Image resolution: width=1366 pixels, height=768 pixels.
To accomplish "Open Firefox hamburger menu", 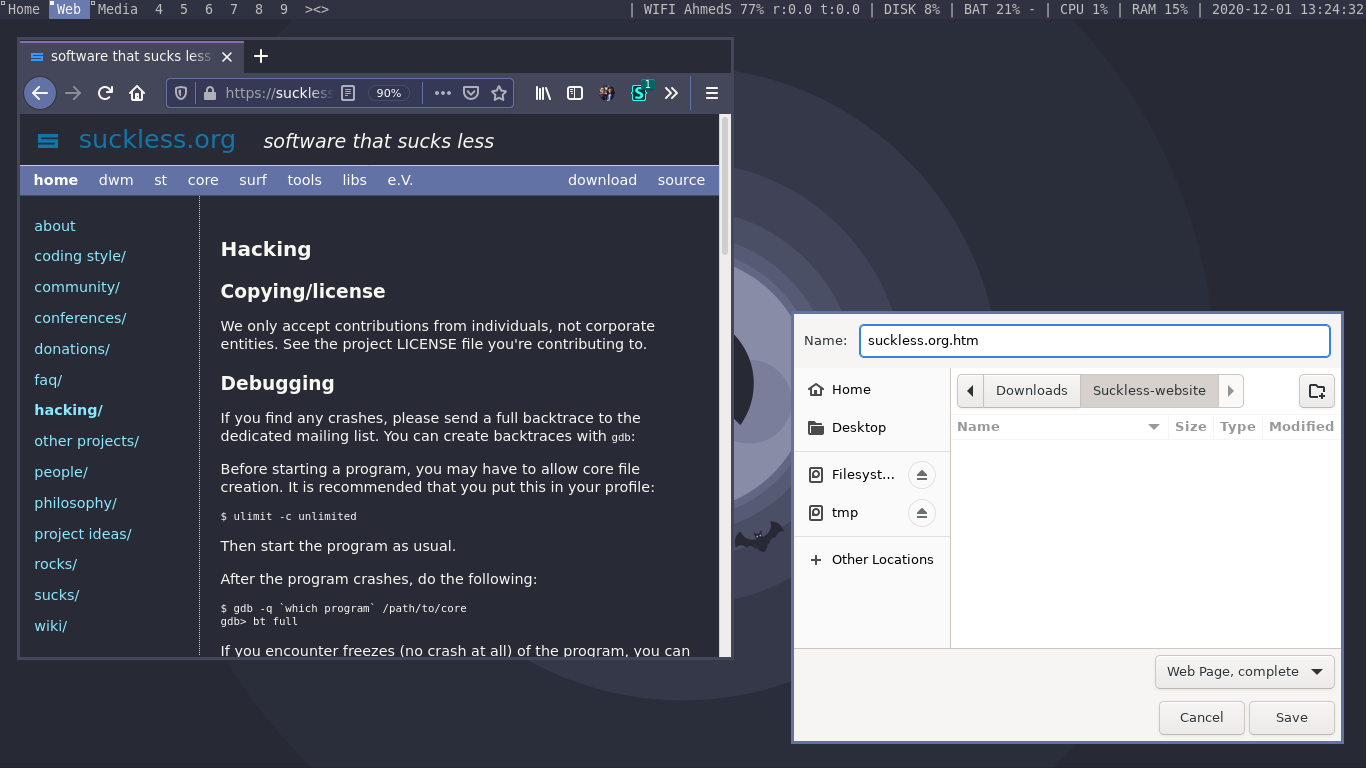I will 712,93.
